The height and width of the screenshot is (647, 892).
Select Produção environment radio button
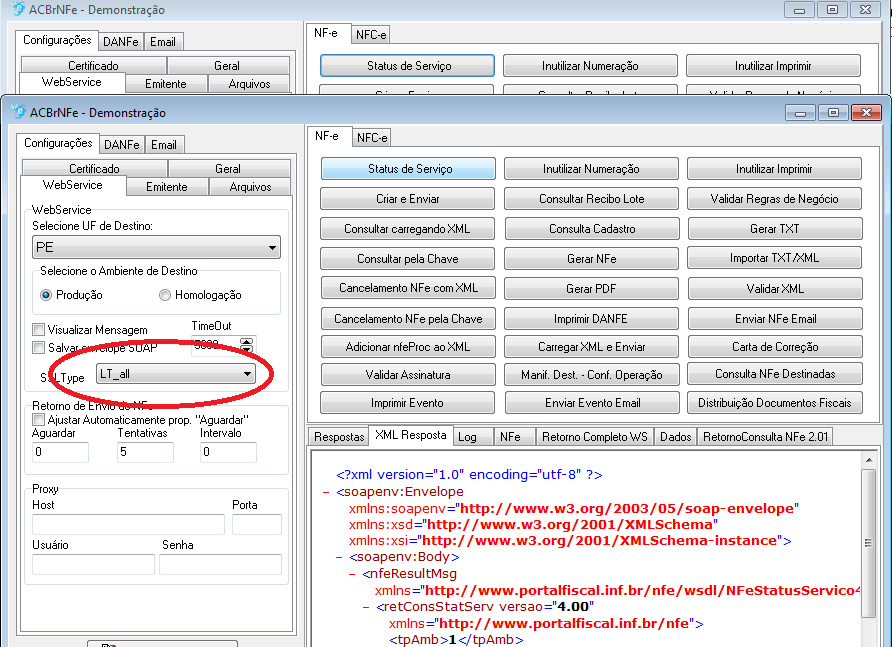[46, 295]
